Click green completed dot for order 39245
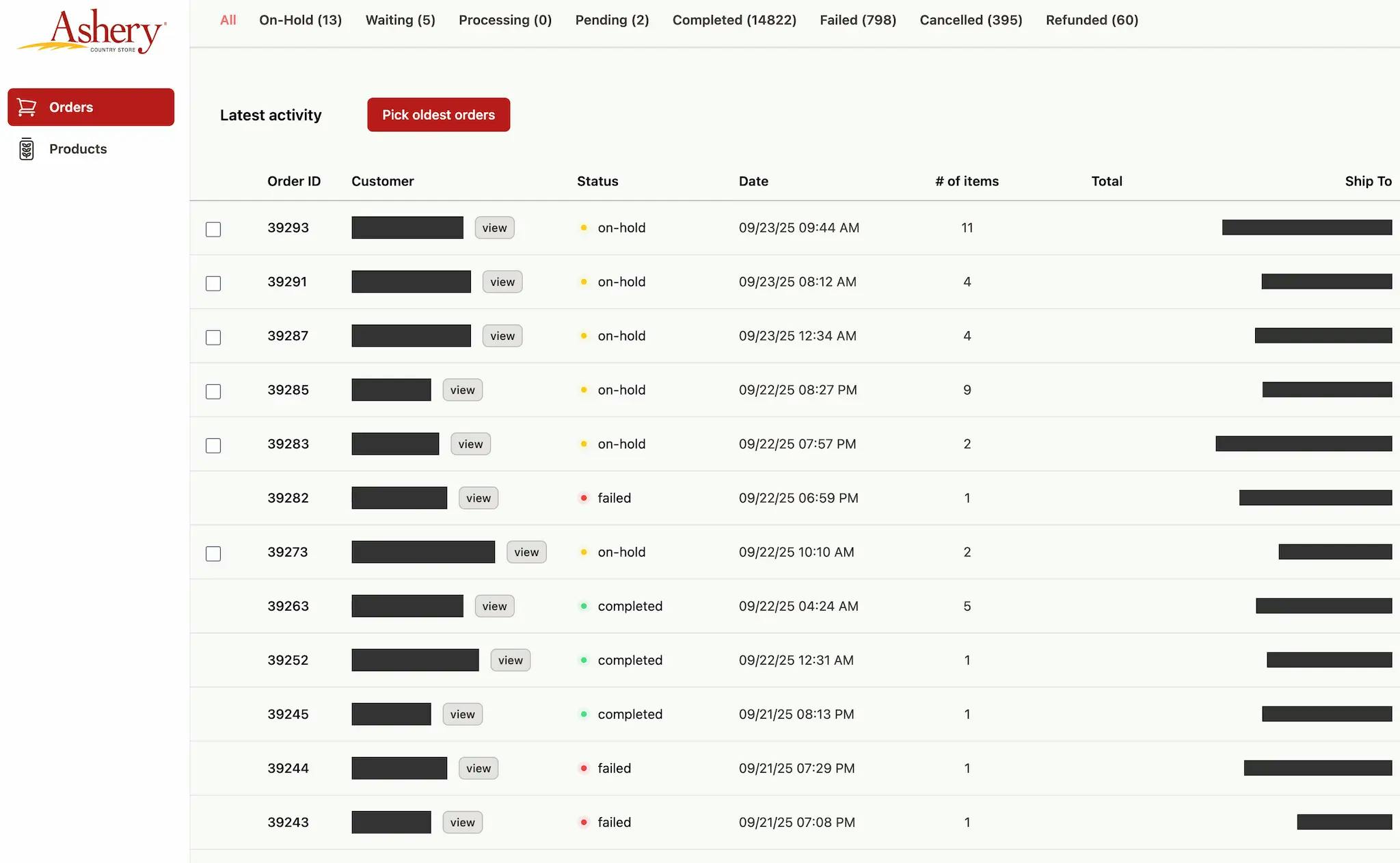1400x863 pixels. 584,714
